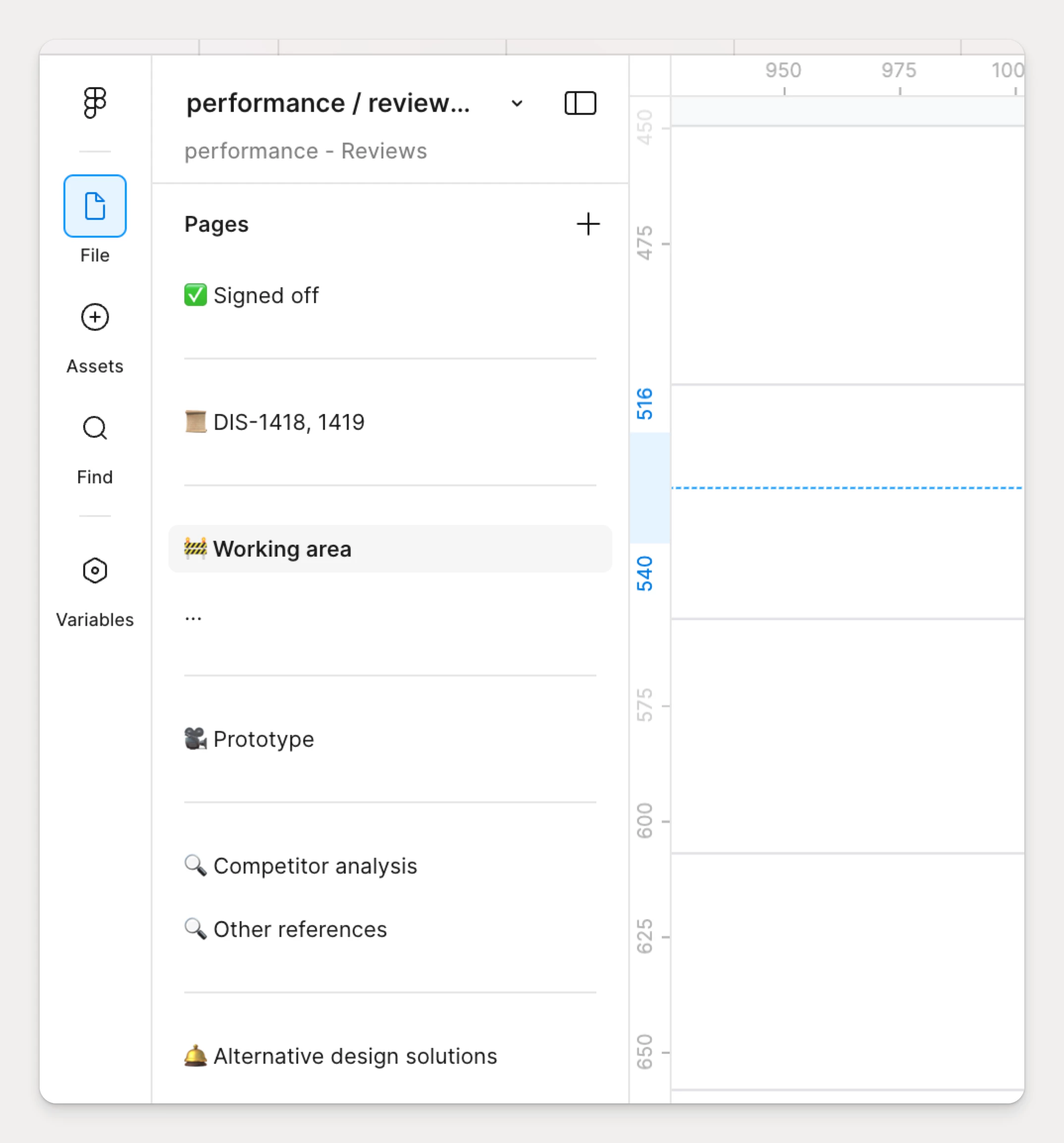
Task: Click the magnifying glass icon beside Competitor analysis
Action: pyautogui.click(x=196, y=865)
